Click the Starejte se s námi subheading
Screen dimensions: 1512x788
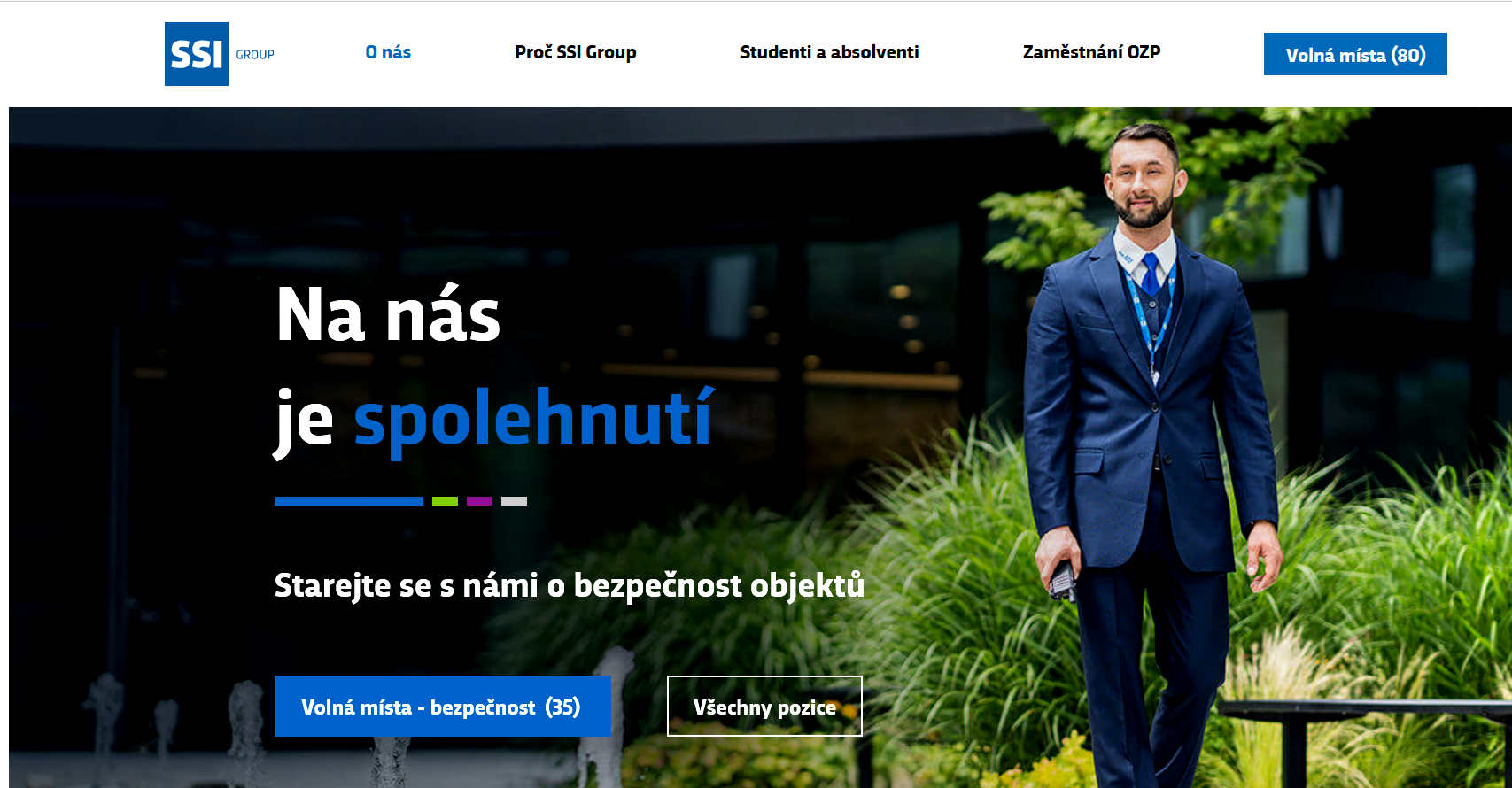coord(570,586)
